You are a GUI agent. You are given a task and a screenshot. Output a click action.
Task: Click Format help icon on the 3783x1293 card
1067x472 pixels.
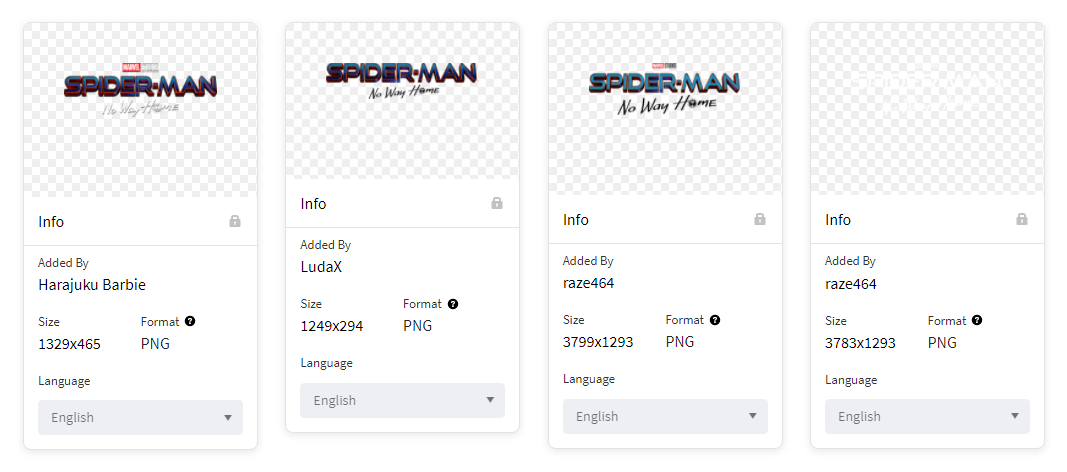(977, 321)
